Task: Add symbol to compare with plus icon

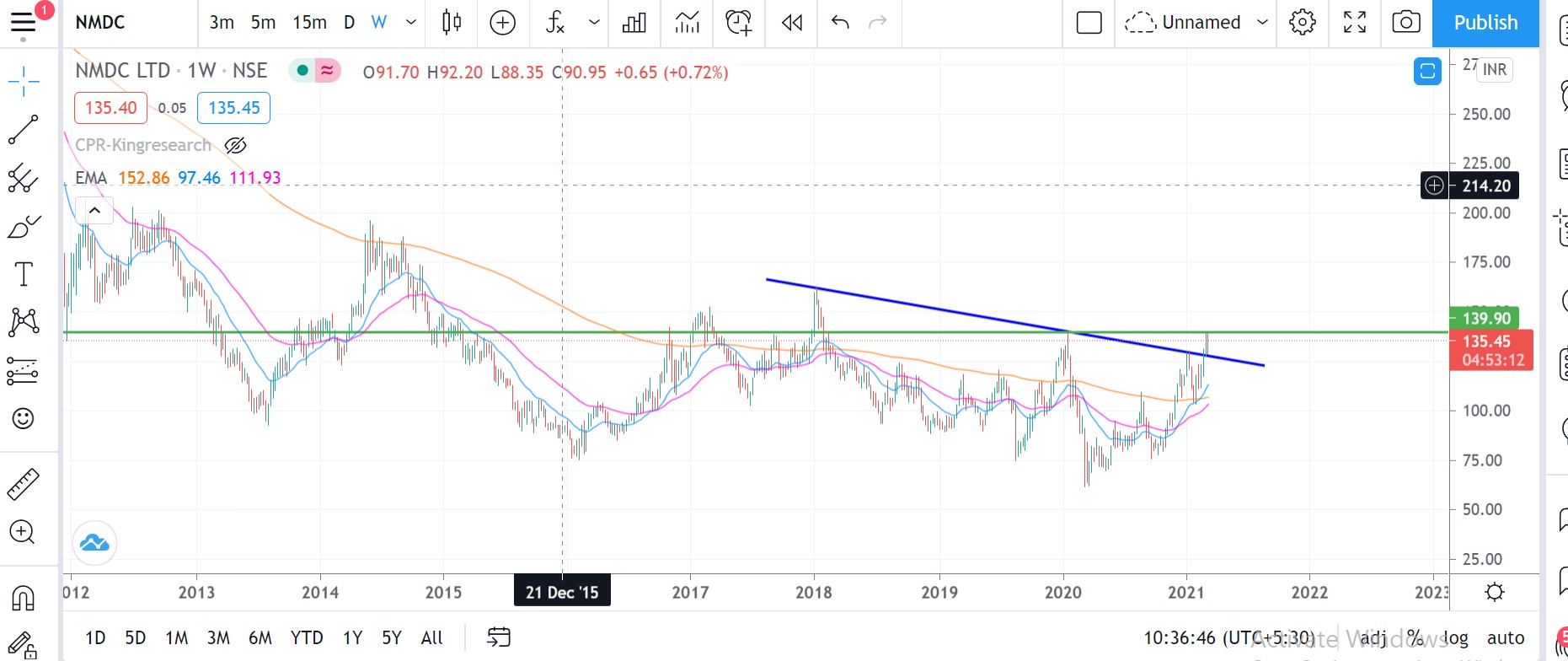Action: (502, 23)
